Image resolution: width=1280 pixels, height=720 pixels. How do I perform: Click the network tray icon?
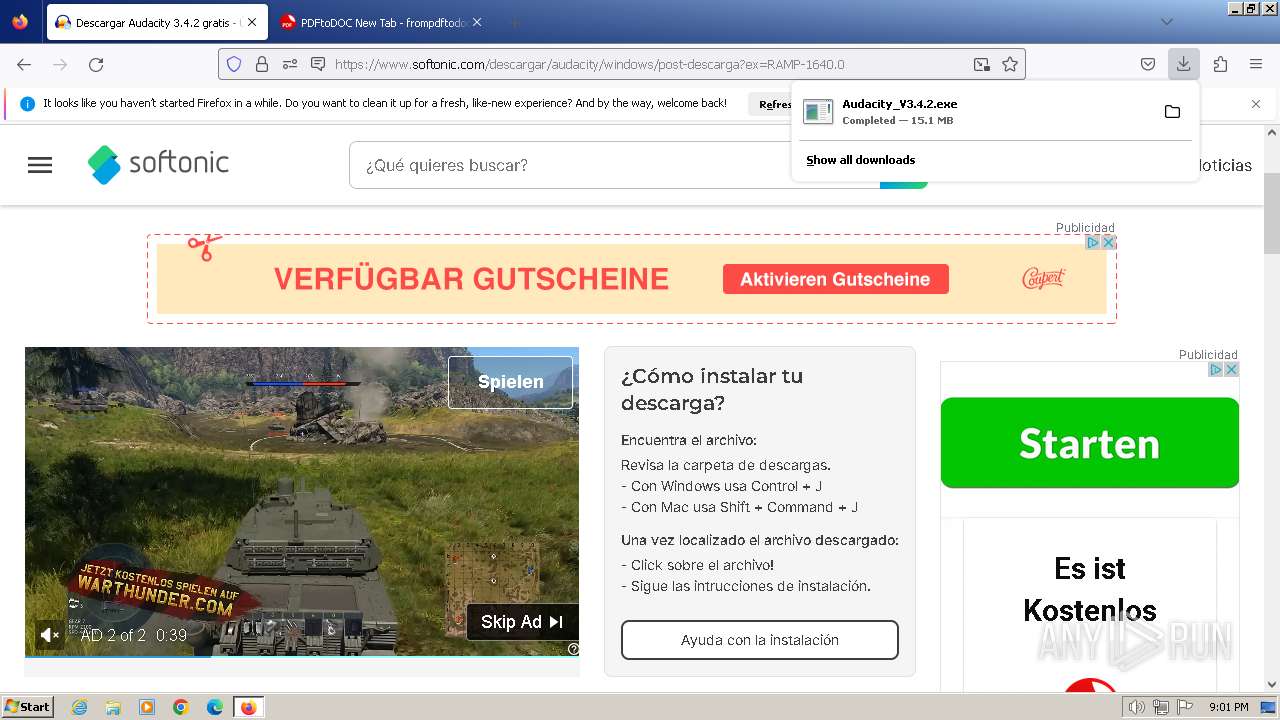click(1160, 707)
